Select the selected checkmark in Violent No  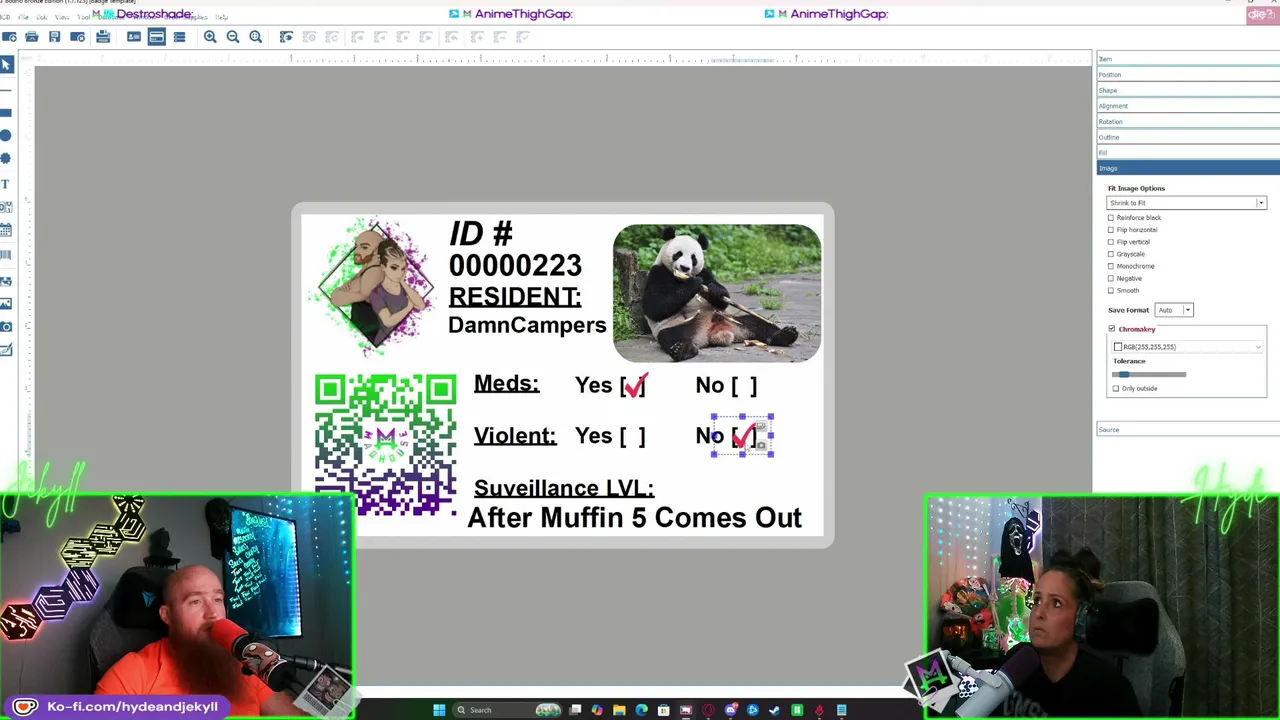(x=743, y=436)
